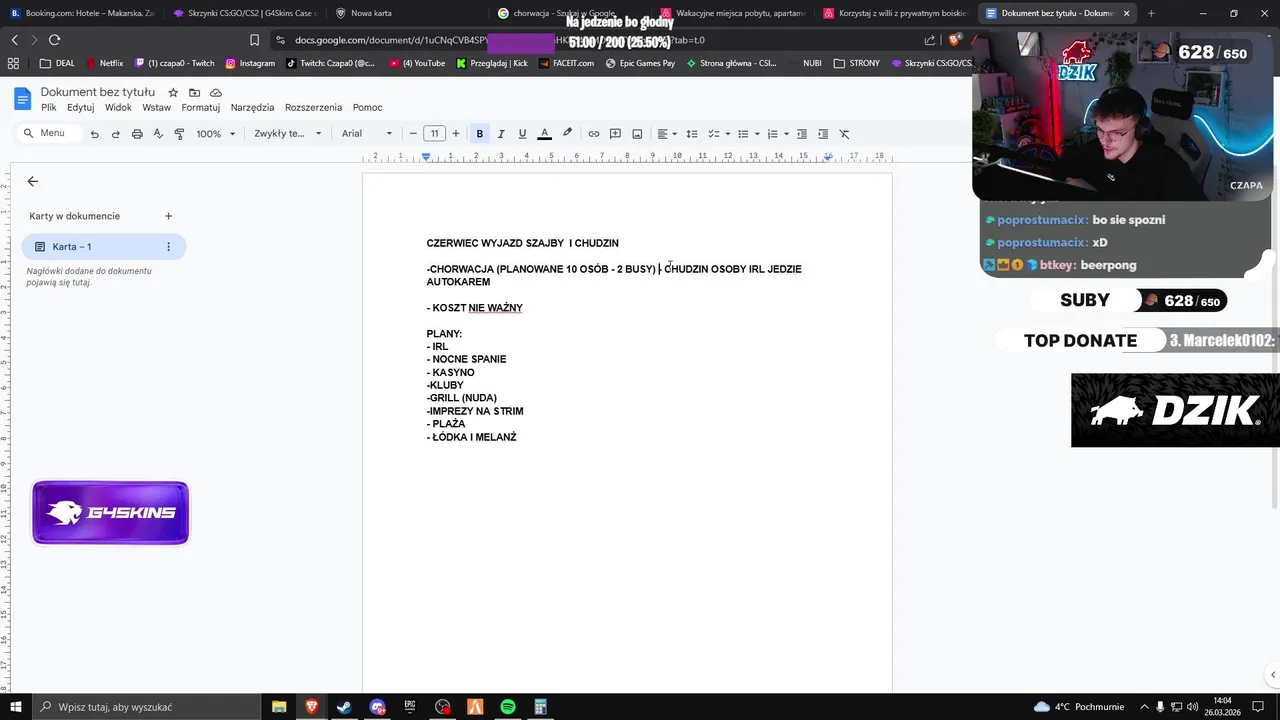
Task: Open the 'Epic Games Pay' bookmark
Action: [x=640, y=63]
